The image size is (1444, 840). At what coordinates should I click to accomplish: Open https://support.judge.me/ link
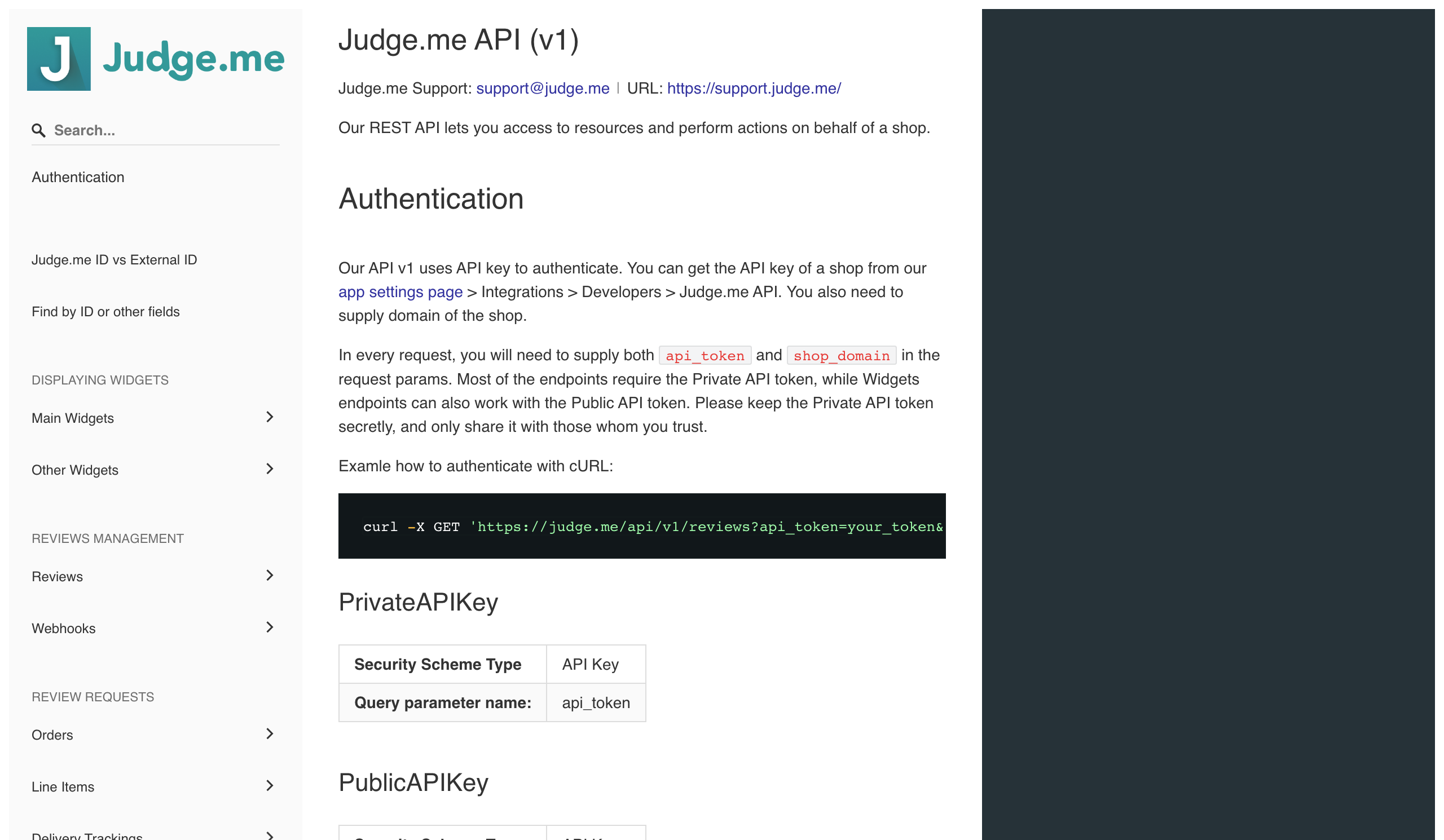click(x=754, y=88)
